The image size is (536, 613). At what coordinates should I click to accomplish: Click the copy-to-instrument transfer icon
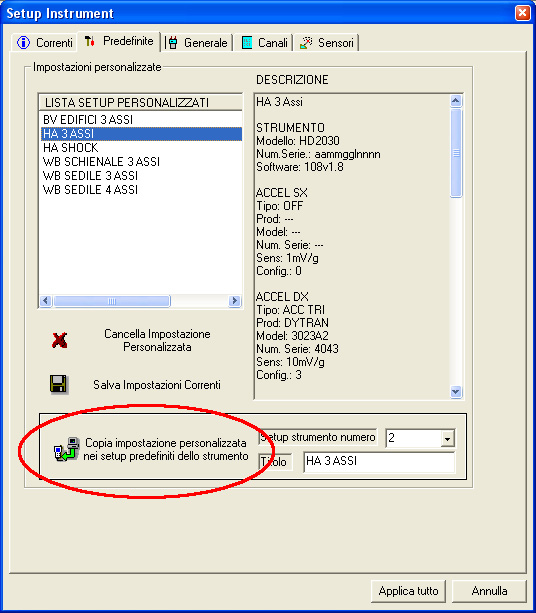pos(66,449)
